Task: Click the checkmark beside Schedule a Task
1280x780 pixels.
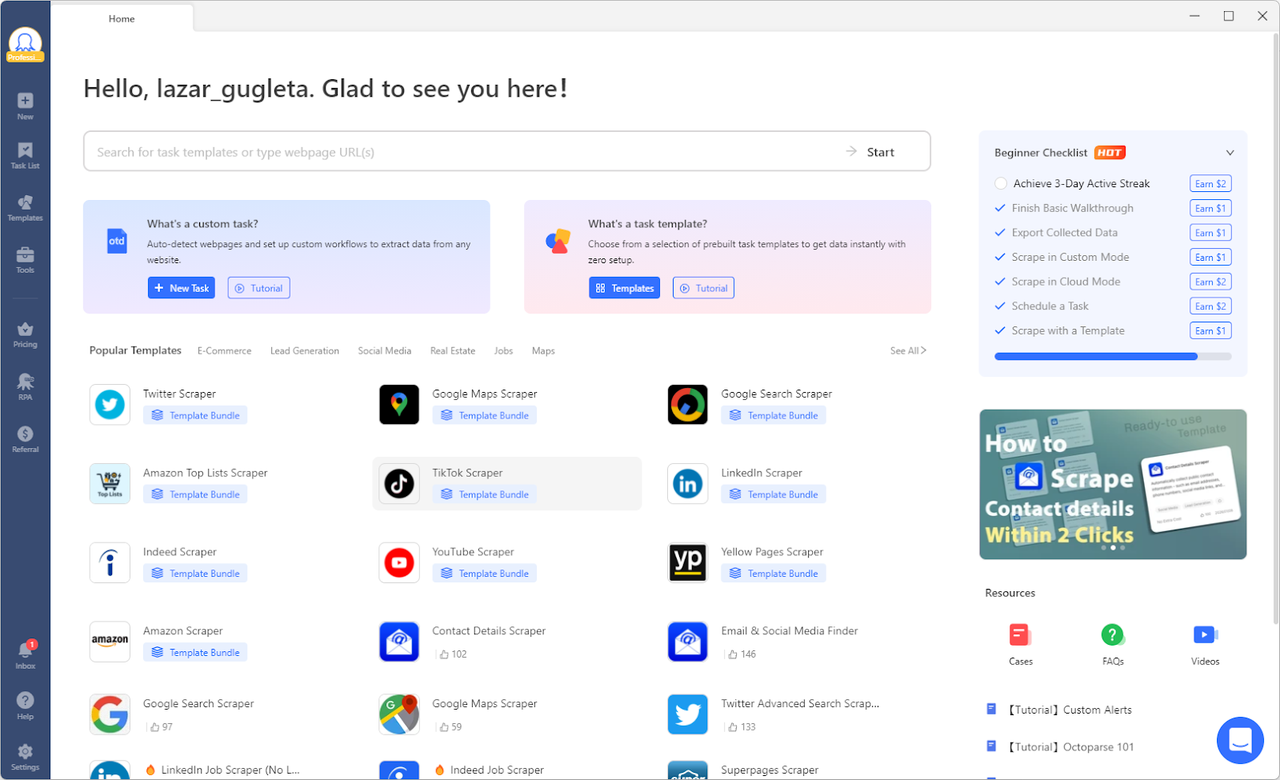Action: click(x=1001, y=306)
